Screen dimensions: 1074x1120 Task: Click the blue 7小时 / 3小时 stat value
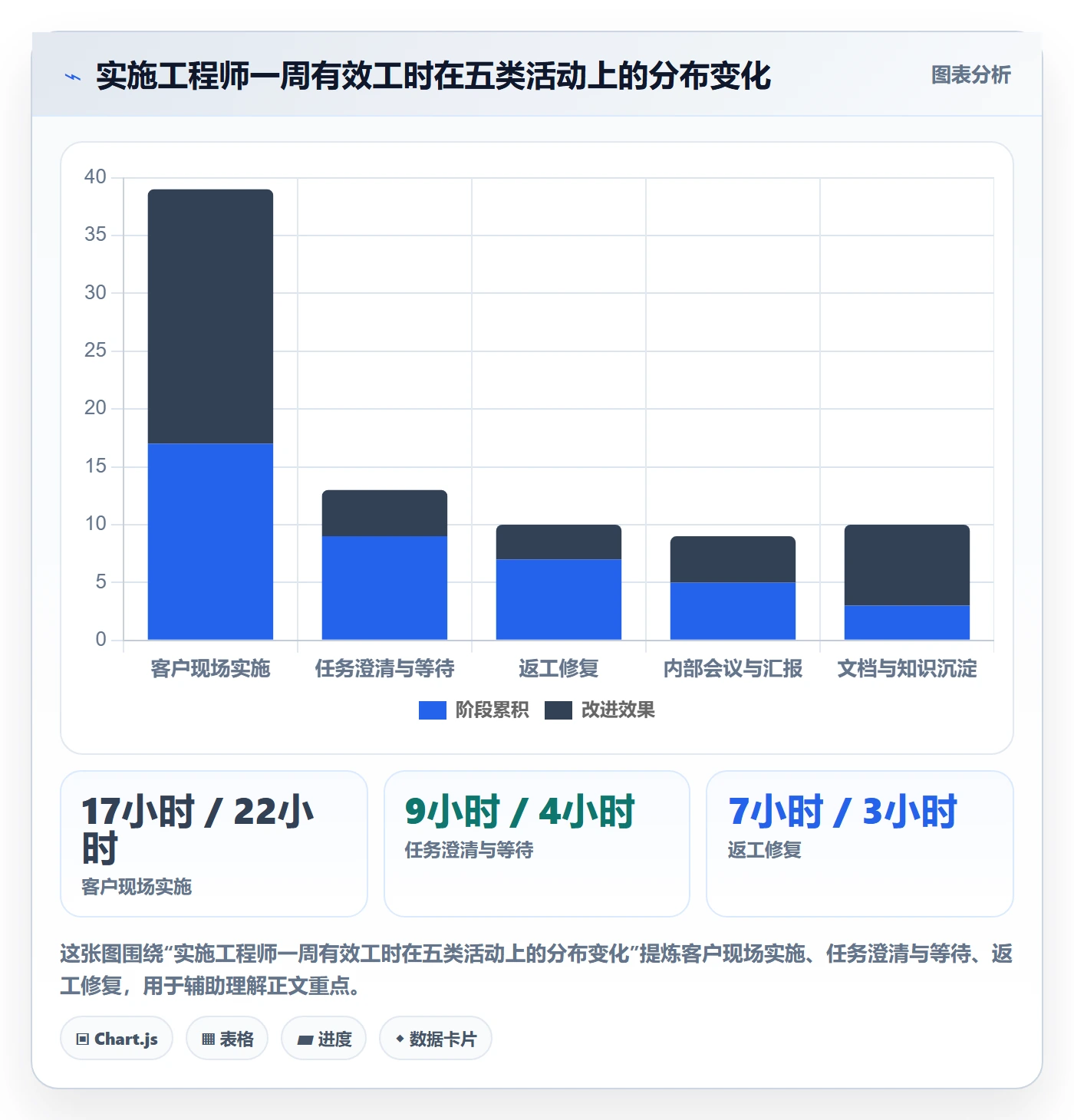click(x=843, y=812)
